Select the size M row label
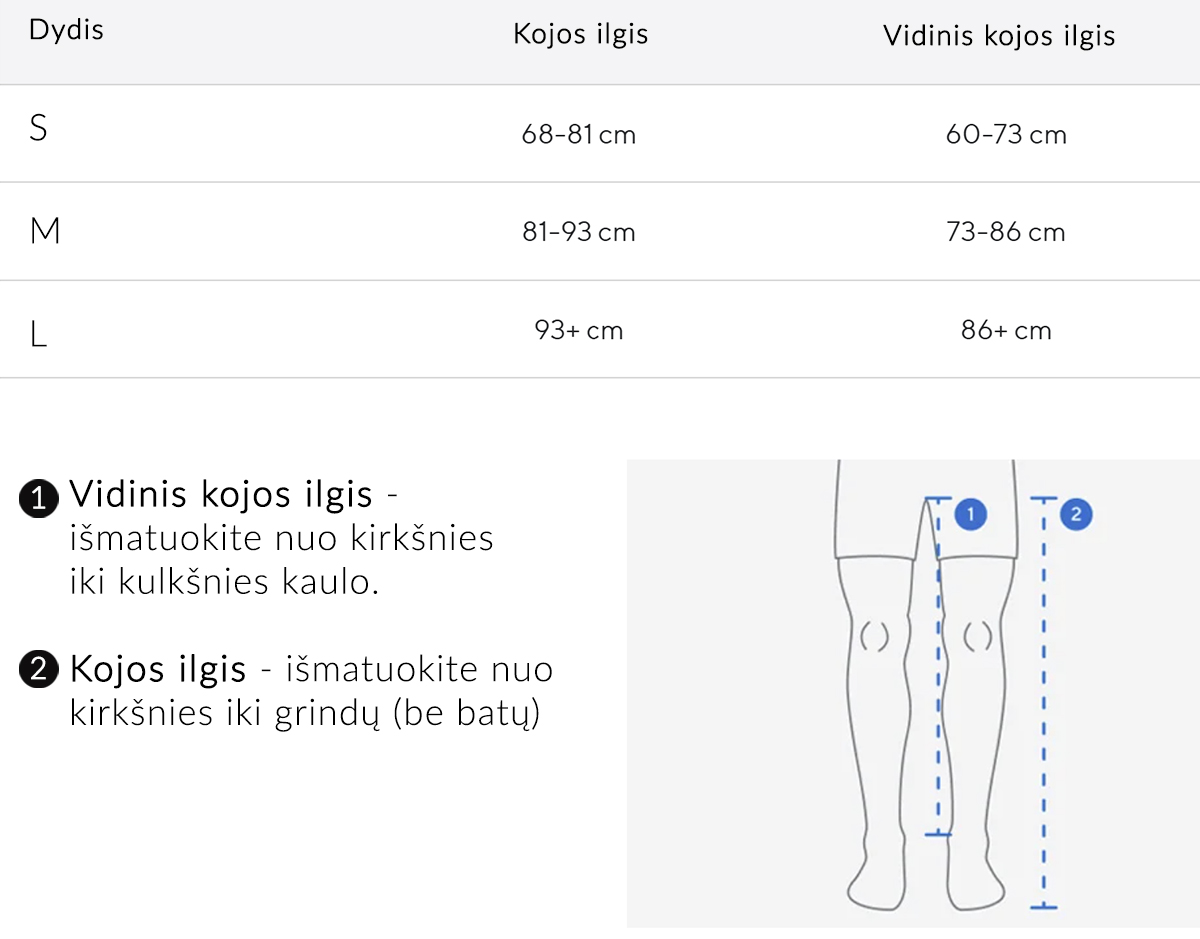Image resolution: width=1200 pixels, height=939 pixels. (45, 231)
